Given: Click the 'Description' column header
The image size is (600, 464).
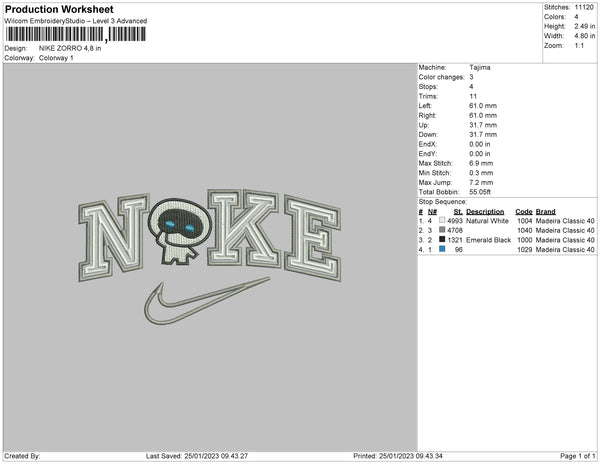Looking at the screenshot, I should pyautogui.click(x=485, y=212).
